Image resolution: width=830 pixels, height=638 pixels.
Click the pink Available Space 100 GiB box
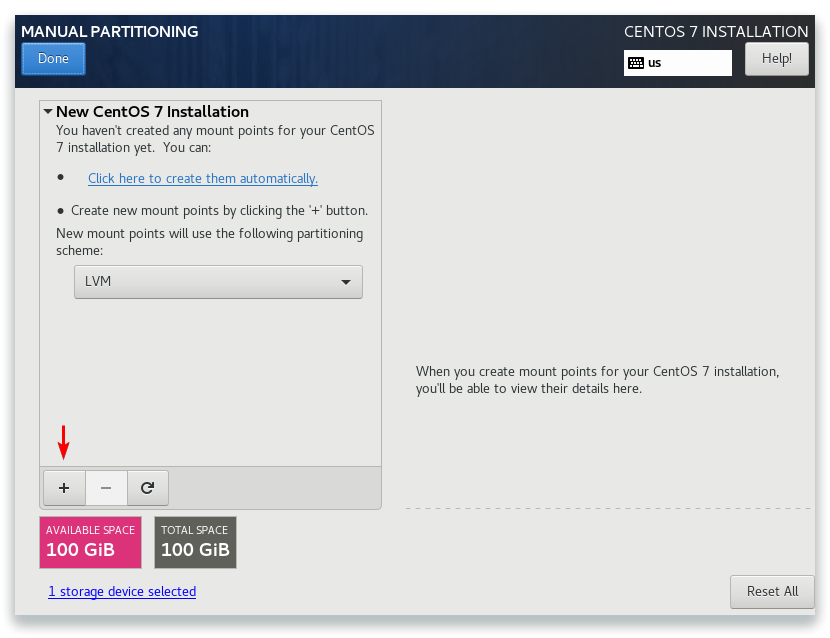(91, 542)
